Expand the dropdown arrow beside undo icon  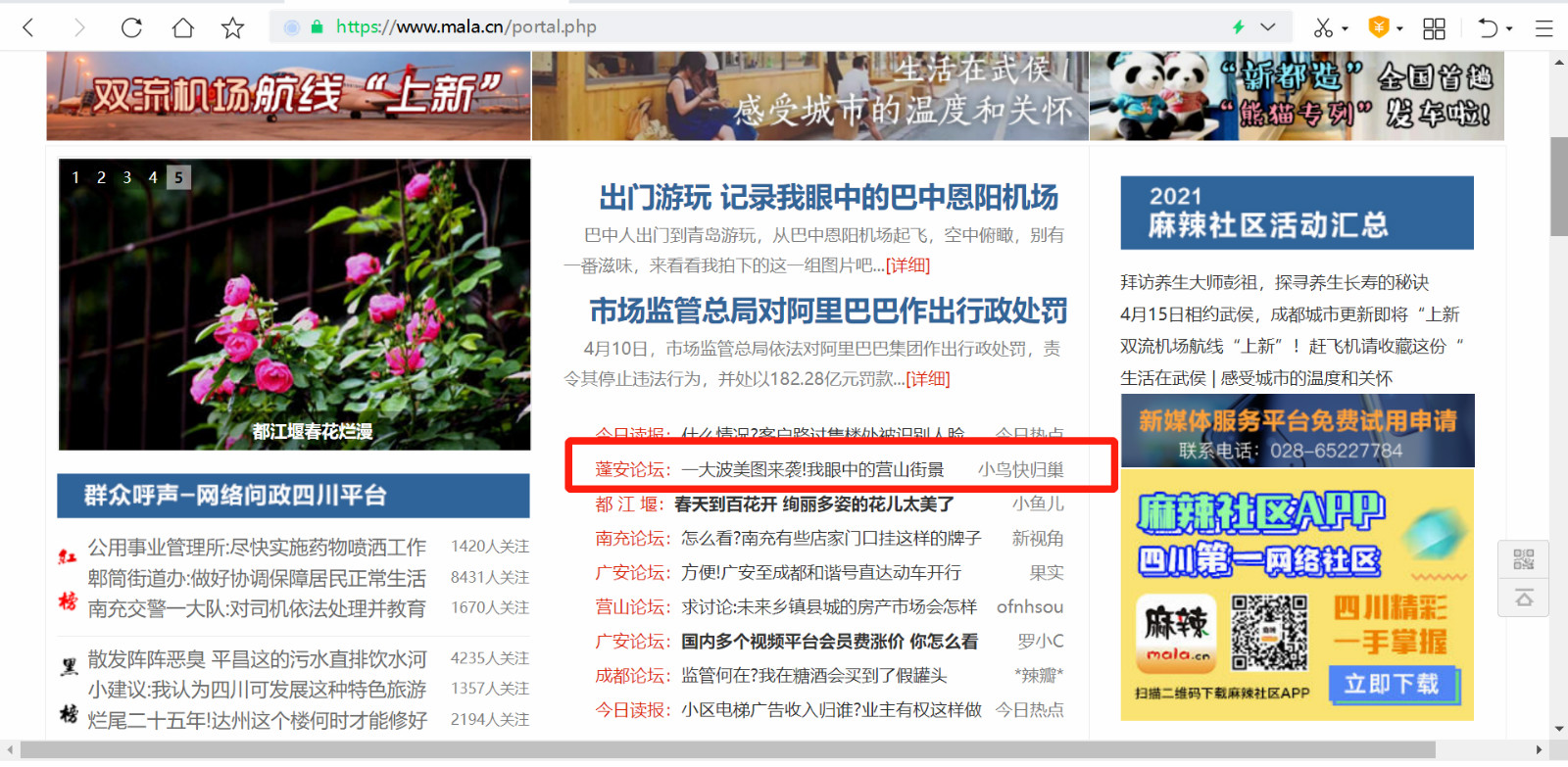pyautogui.click(x=1509, y=28)
